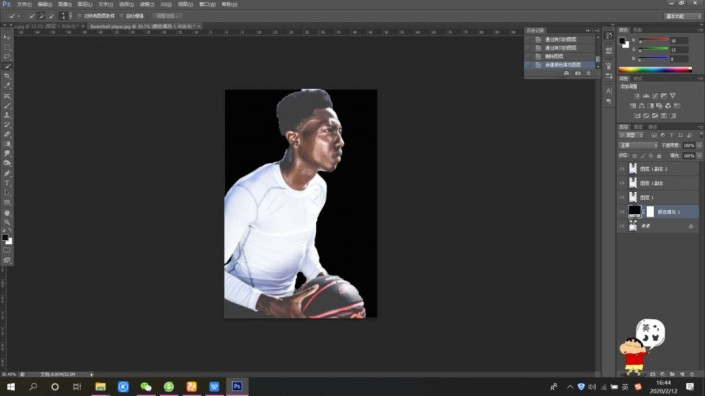Click lock position icon in Layers panel
The image size is (705, 396).
[651, 156]
